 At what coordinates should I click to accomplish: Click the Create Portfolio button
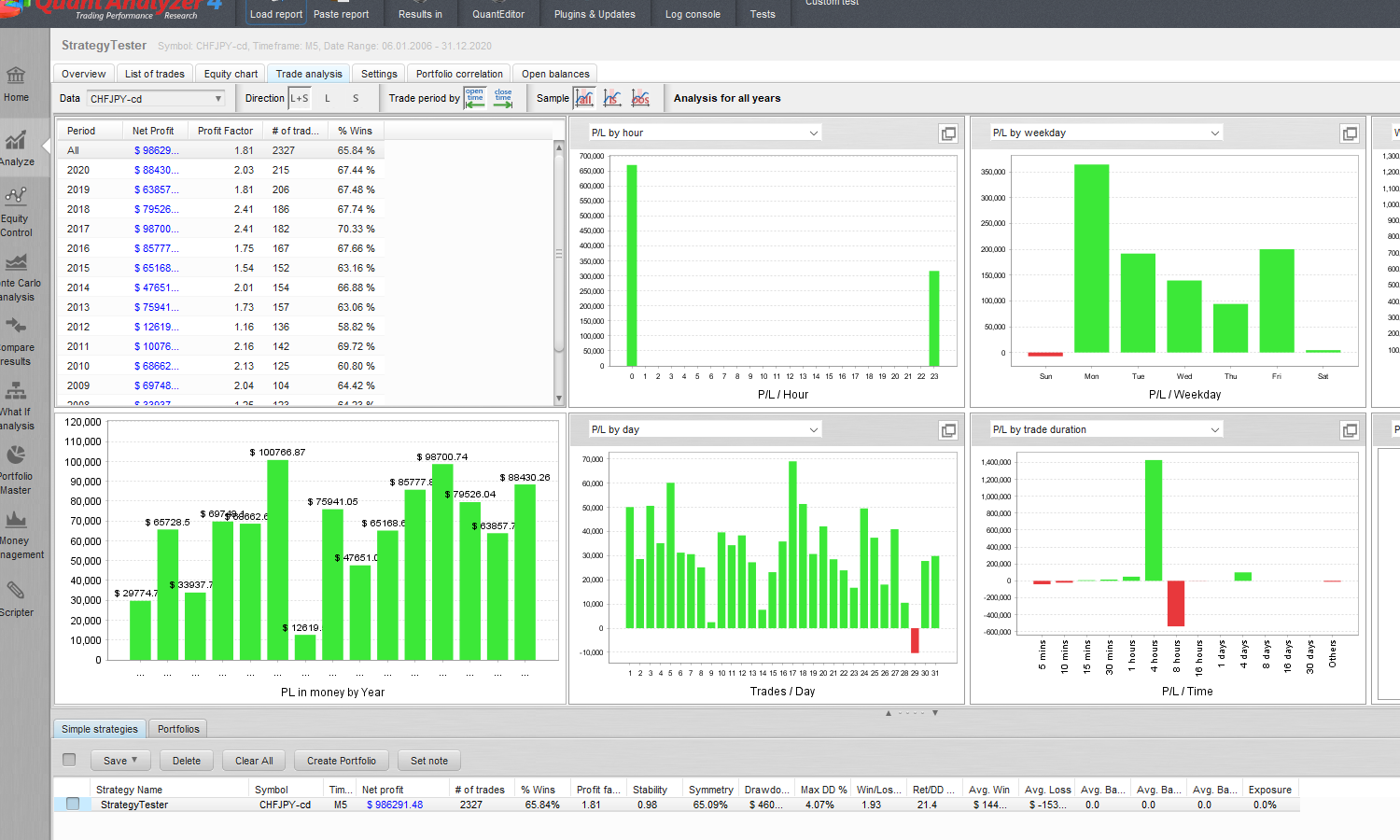342,761
